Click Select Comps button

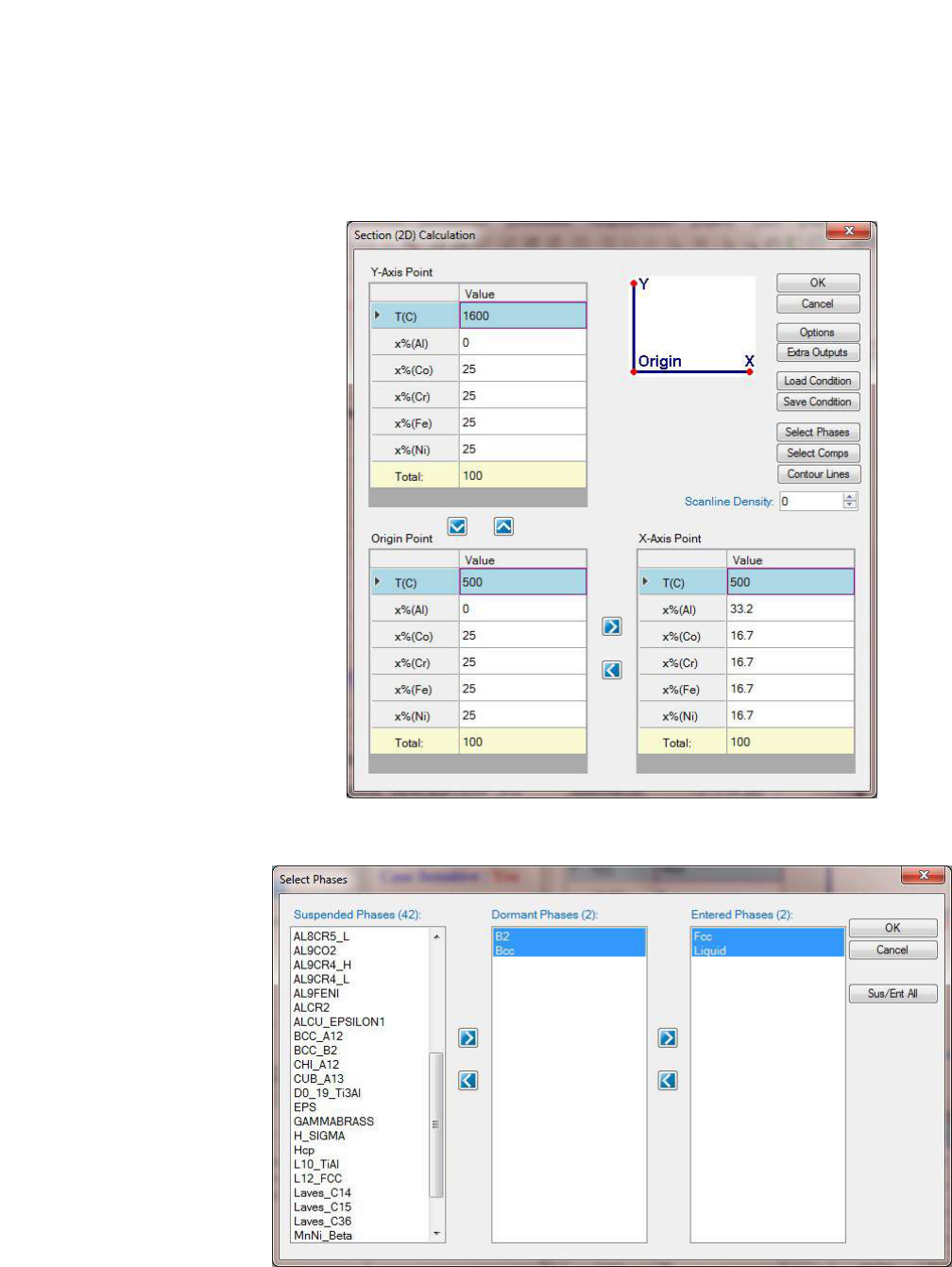click(x=818, y=453)
